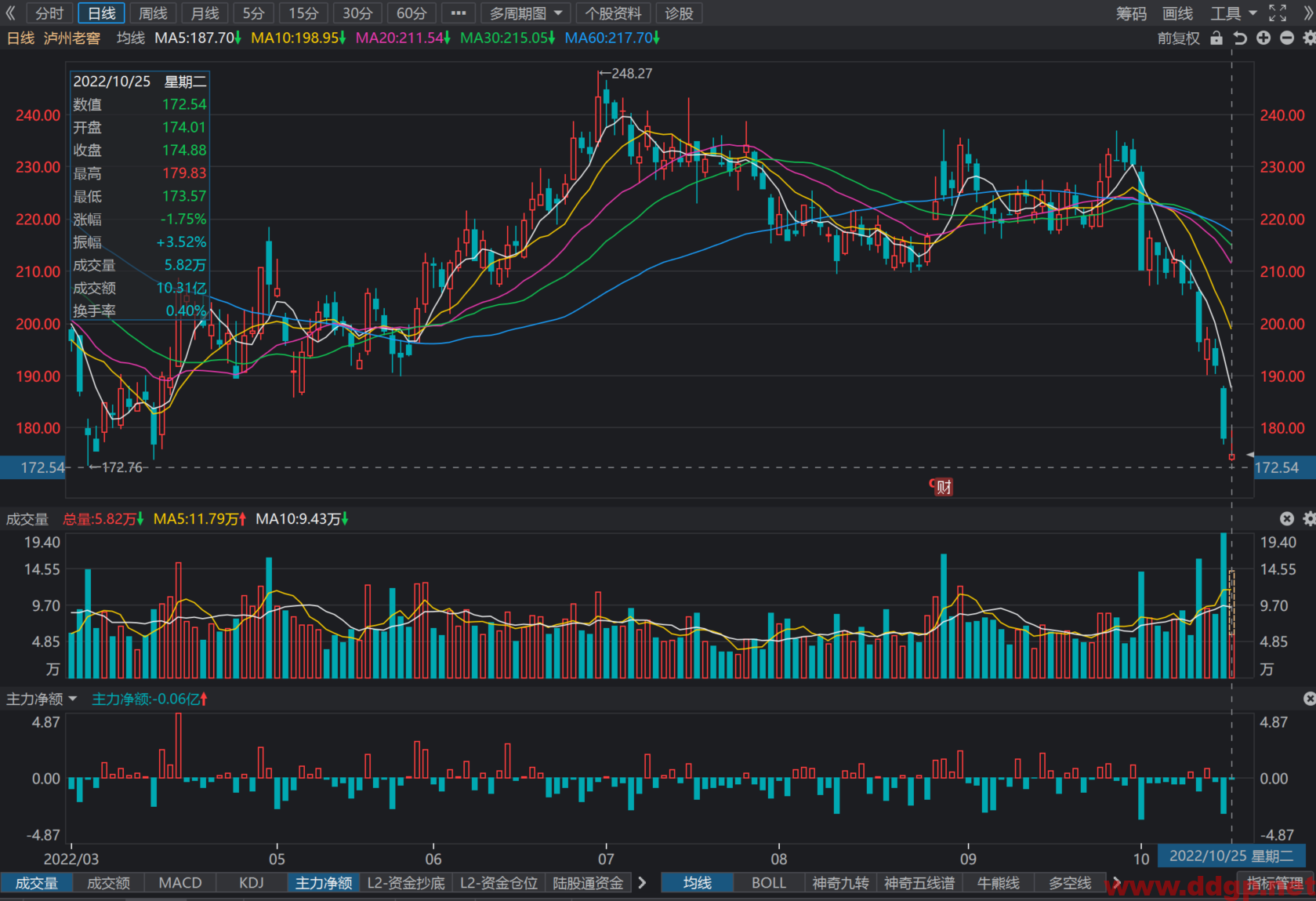Zoom out the chart with the minus icon
Screen dimensions: 1316x901
pyautogui.click(x=1287, y=38)
